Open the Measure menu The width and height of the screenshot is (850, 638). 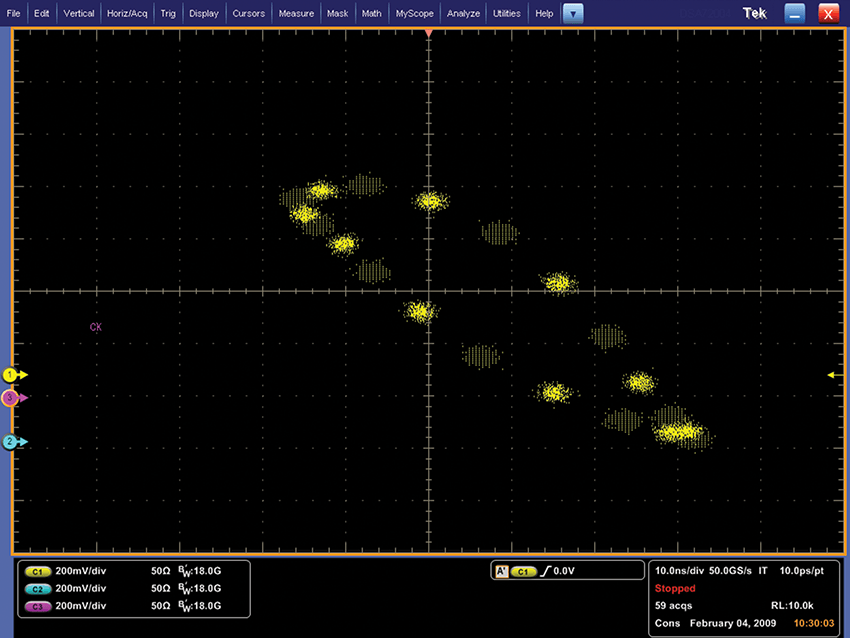pos(296,14)
